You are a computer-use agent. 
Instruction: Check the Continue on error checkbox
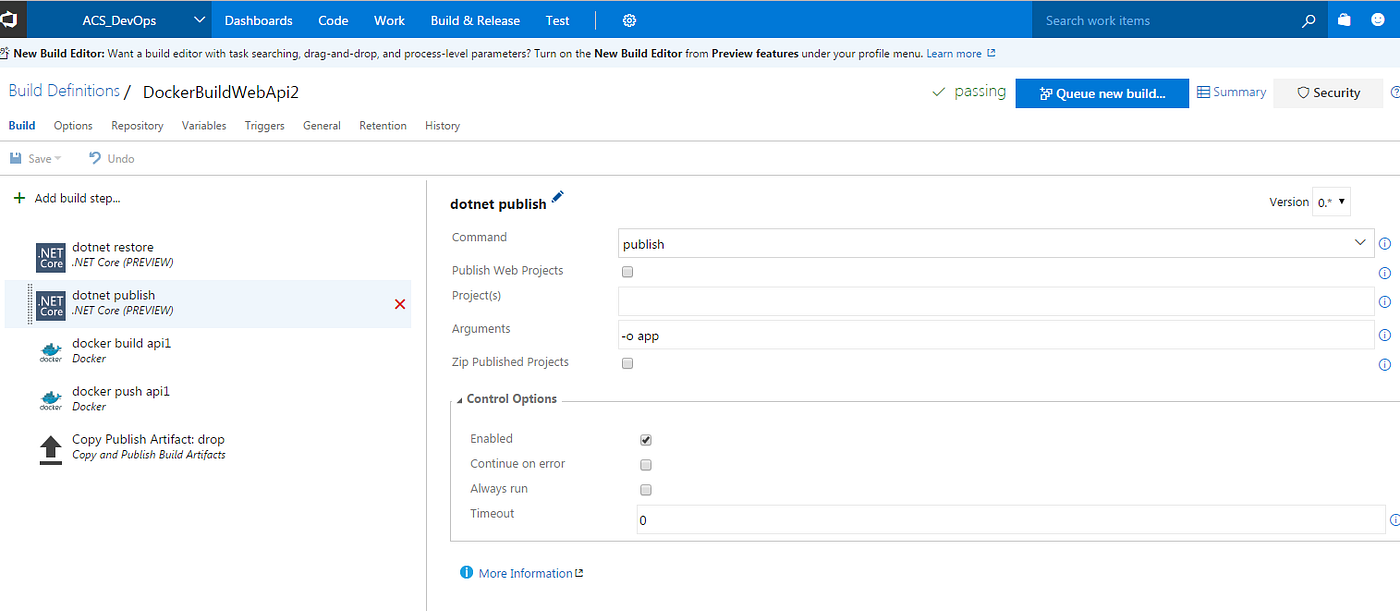click(646, 465)
